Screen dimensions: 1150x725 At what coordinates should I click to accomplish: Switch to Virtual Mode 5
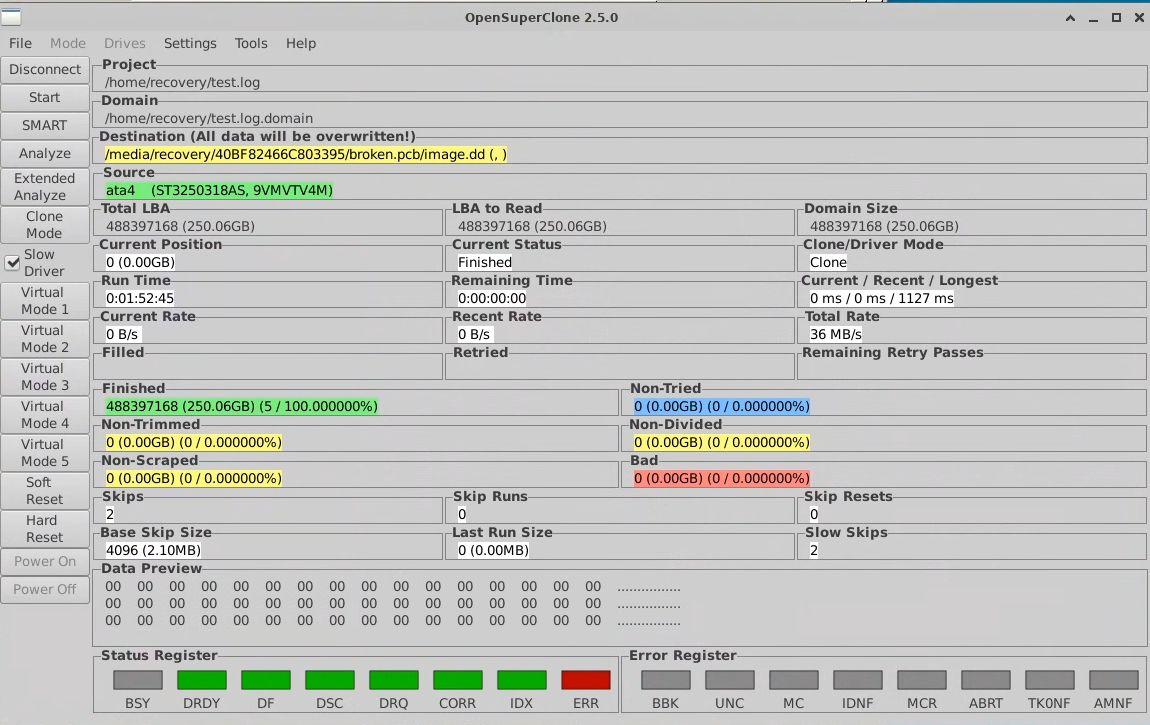(x=45, y=453)
